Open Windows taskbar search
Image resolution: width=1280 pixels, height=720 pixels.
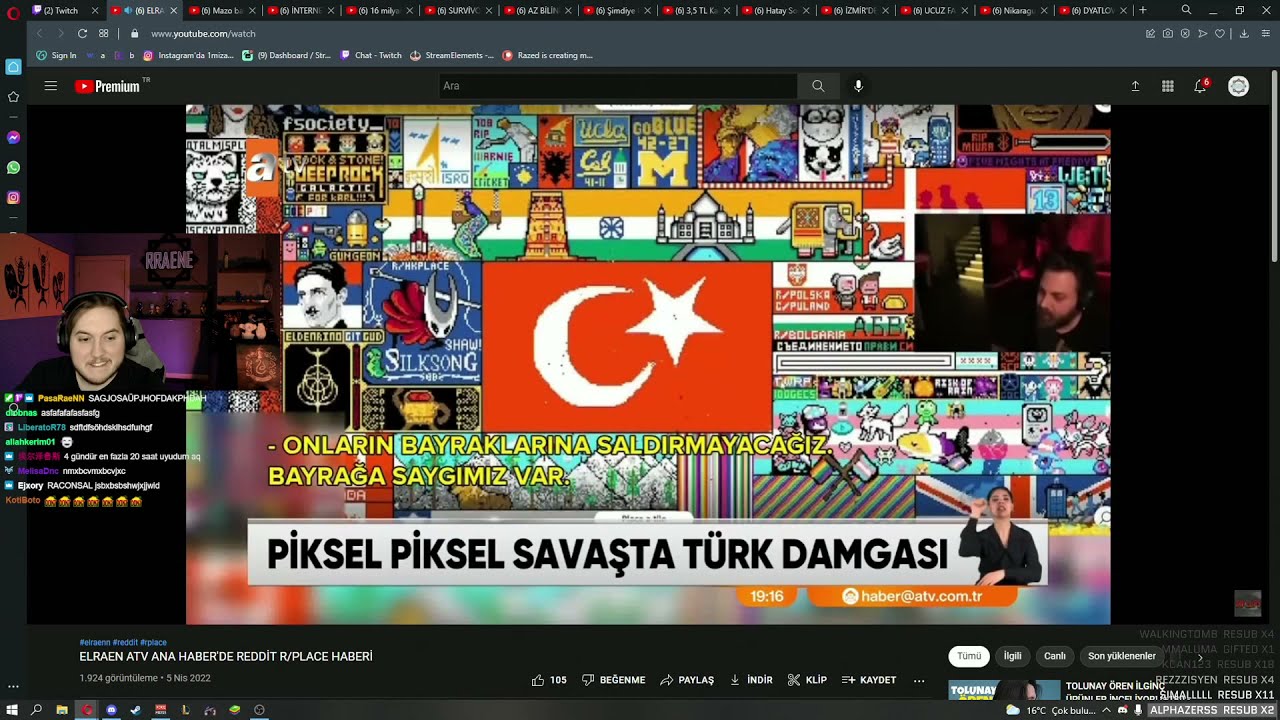[x=37, y=710]
